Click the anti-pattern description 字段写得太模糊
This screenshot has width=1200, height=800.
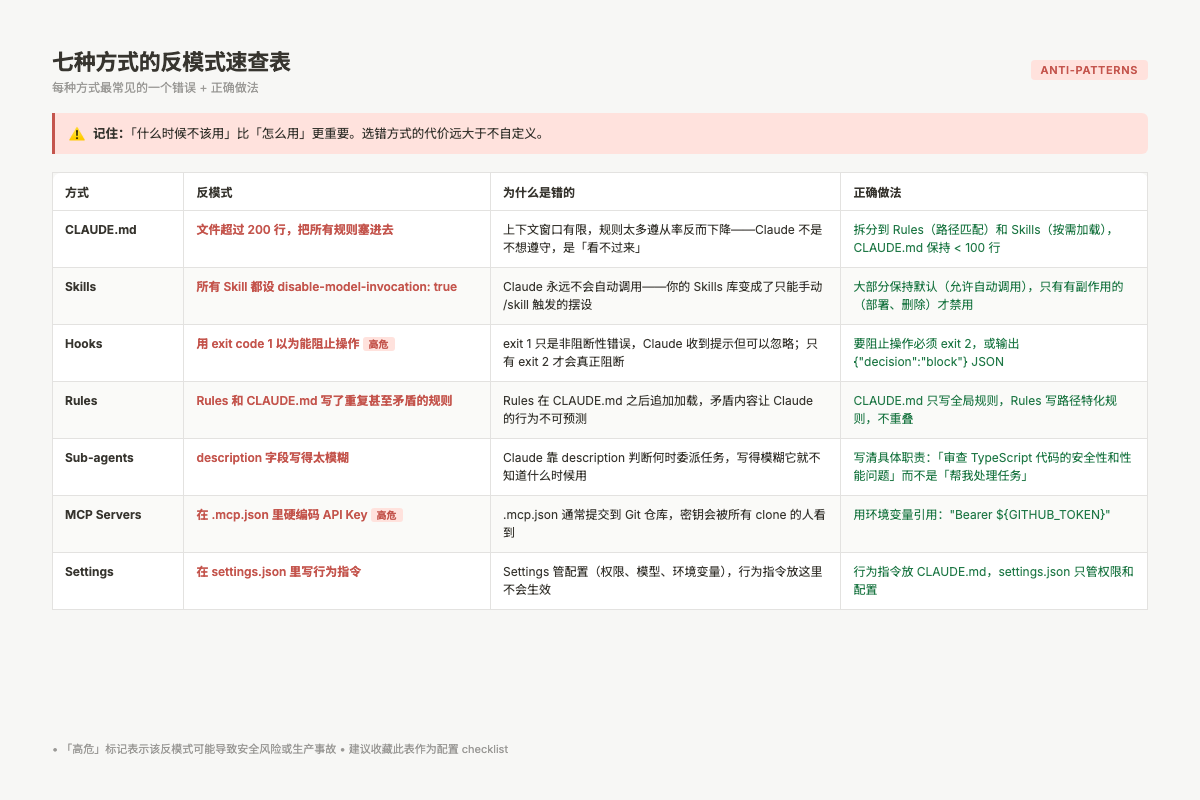(272, 457)
